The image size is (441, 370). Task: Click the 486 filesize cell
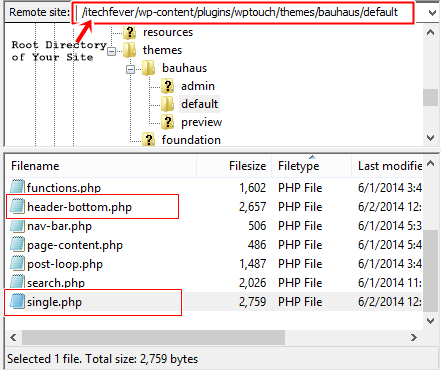[257, 245]
